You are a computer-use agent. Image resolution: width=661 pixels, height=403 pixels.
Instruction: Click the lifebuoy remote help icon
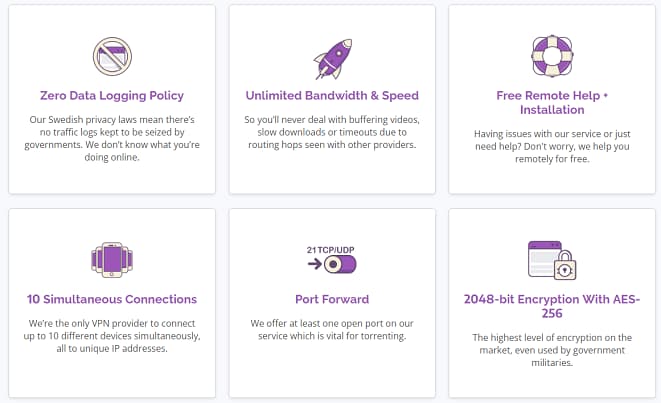coord(551,56)
